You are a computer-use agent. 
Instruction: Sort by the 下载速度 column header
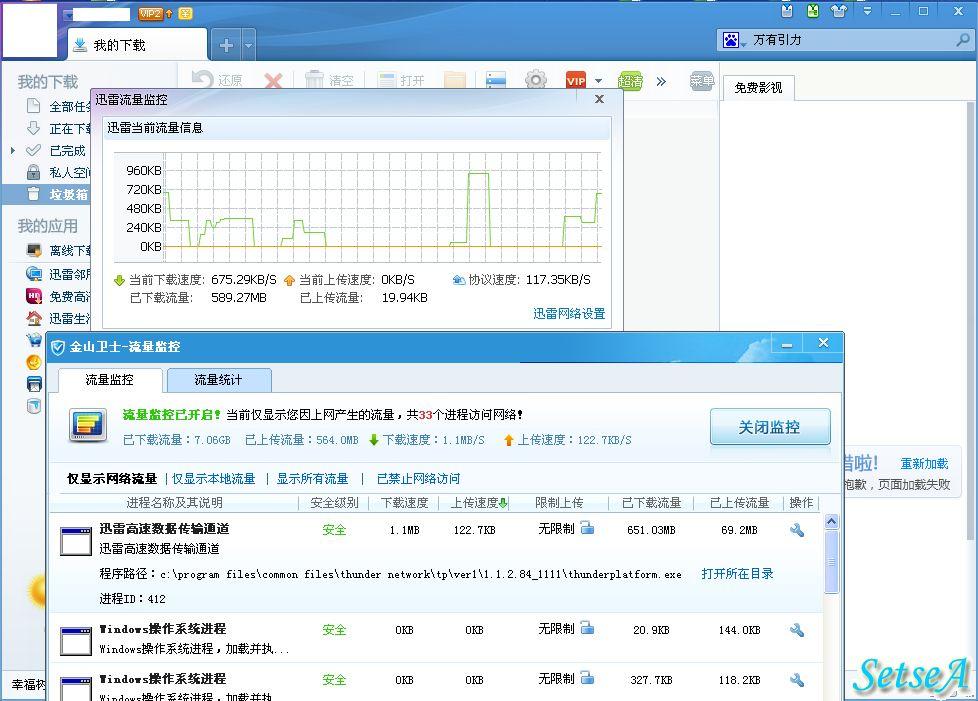coord(404,503)
